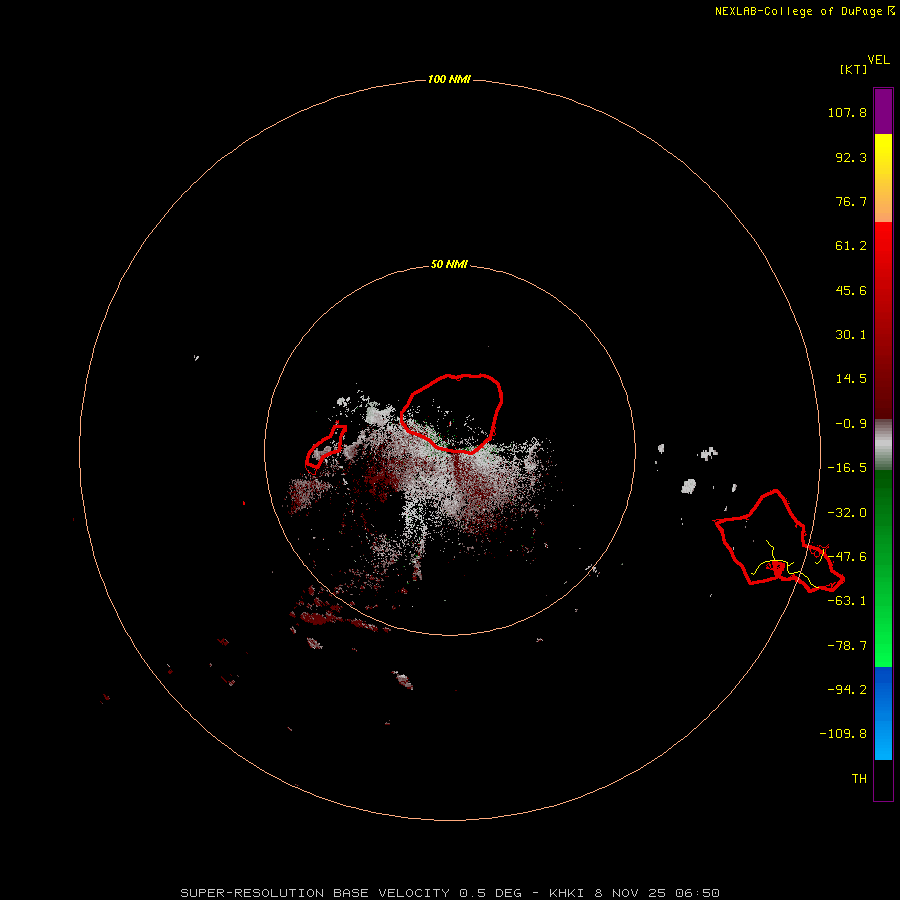Click the -109.8 scale value
Image resolution: width=900 pixels, height=900 pixels.
[843, 734]
